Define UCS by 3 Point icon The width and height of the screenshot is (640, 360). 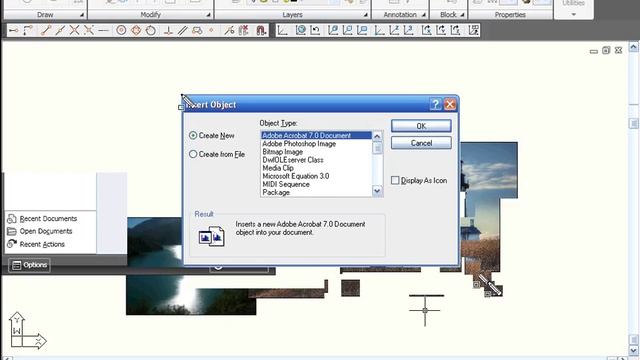click(409, 30)
